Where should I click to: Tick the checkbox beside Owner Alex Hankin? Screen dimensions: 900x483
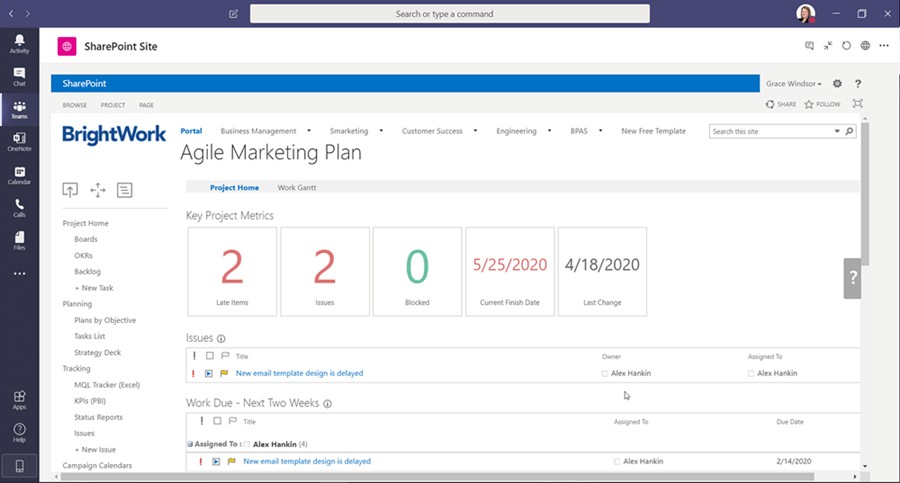[604, 374]
